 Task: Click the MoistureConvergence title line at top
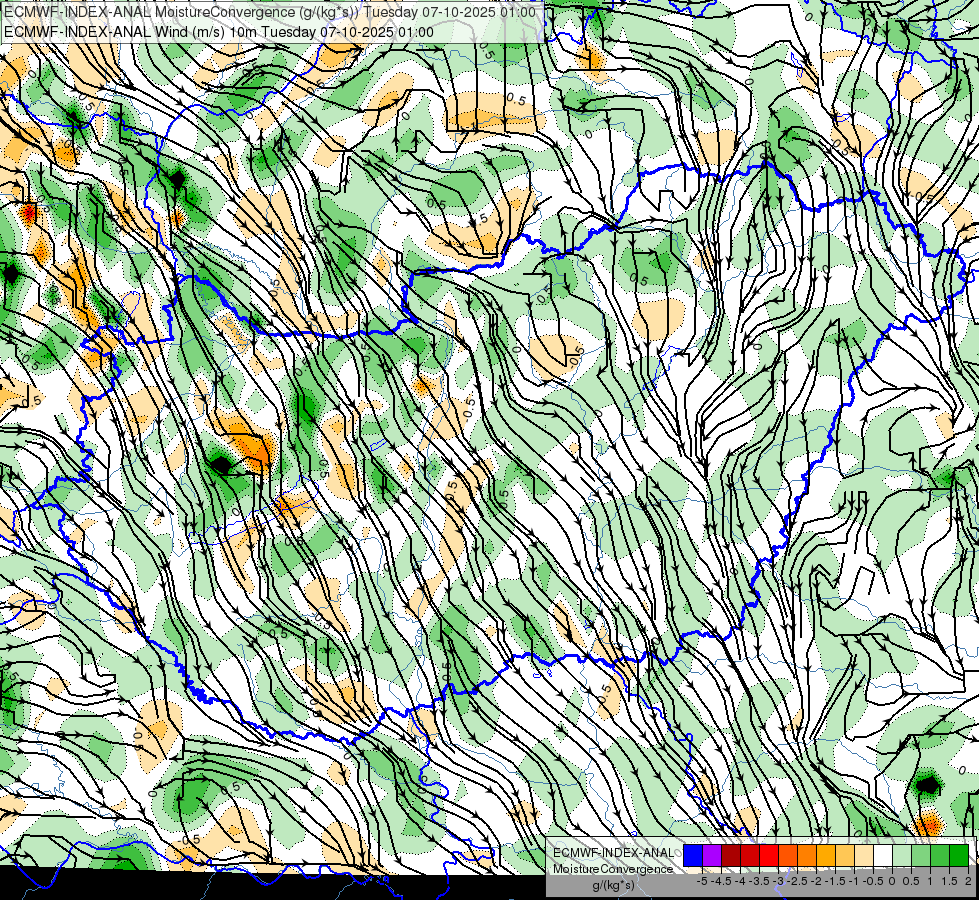pyautogui.click(x=268, y=12)
